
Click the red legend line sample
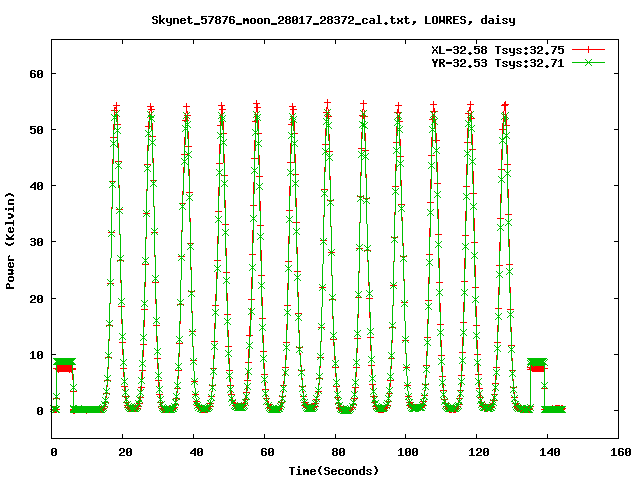(x=588, y=50)
